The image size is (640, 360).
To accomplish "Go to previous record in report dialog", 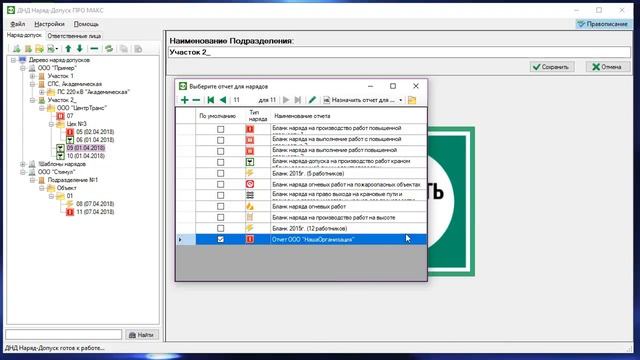I will coord(223,100).
